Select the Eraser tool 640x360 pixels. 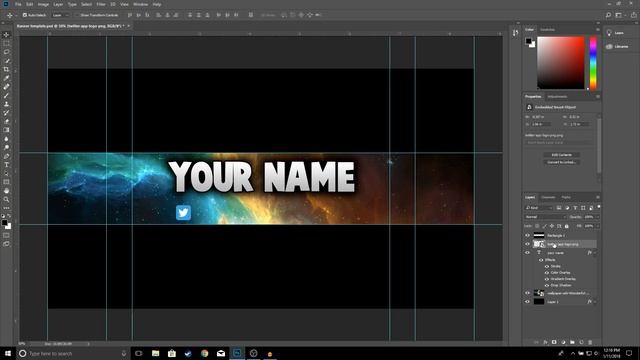pyautogui.click(x=6, y=121)
